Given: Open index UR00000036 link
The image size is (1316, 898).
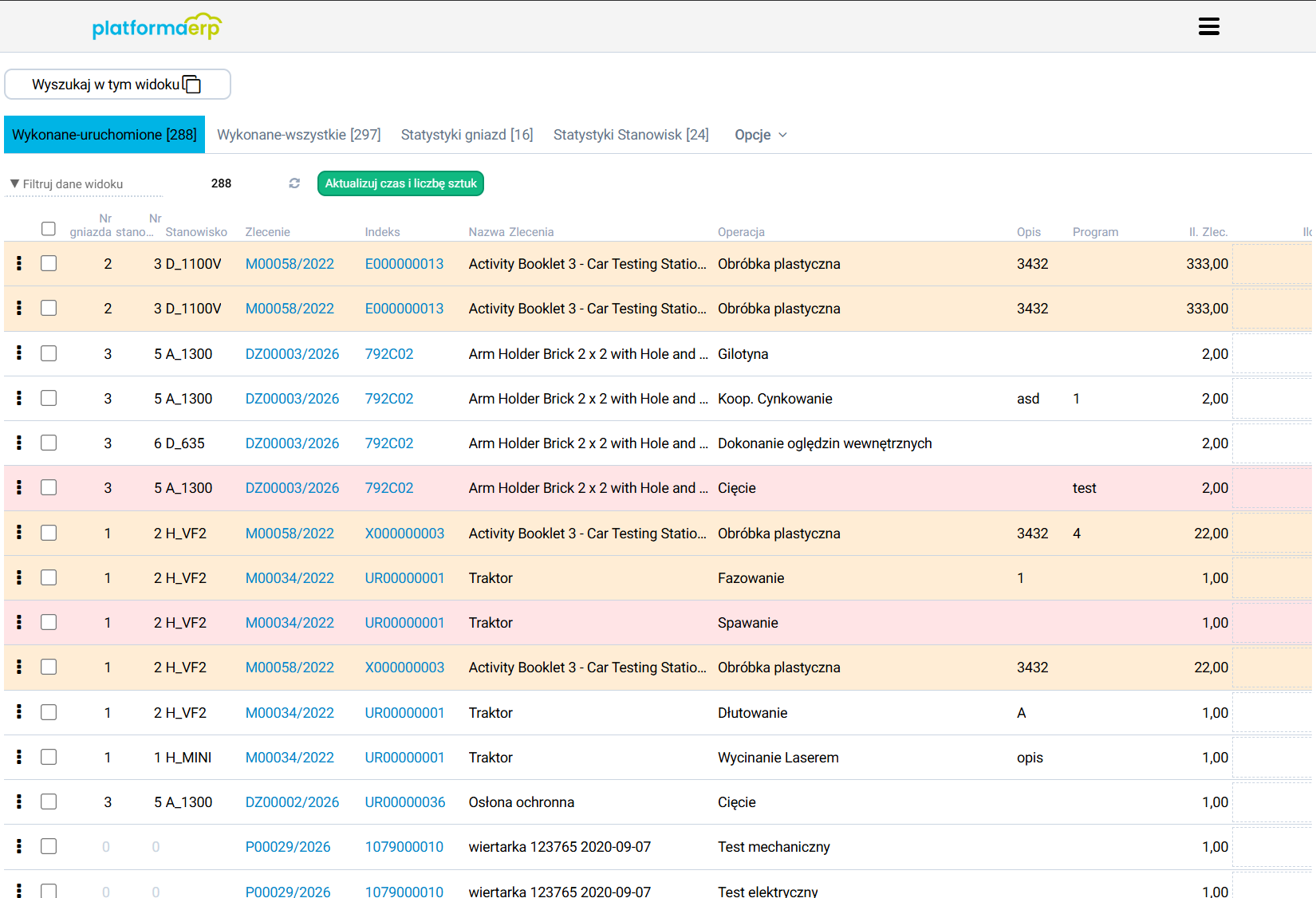Looking at the screenshot, I should [x=405, y=802].
